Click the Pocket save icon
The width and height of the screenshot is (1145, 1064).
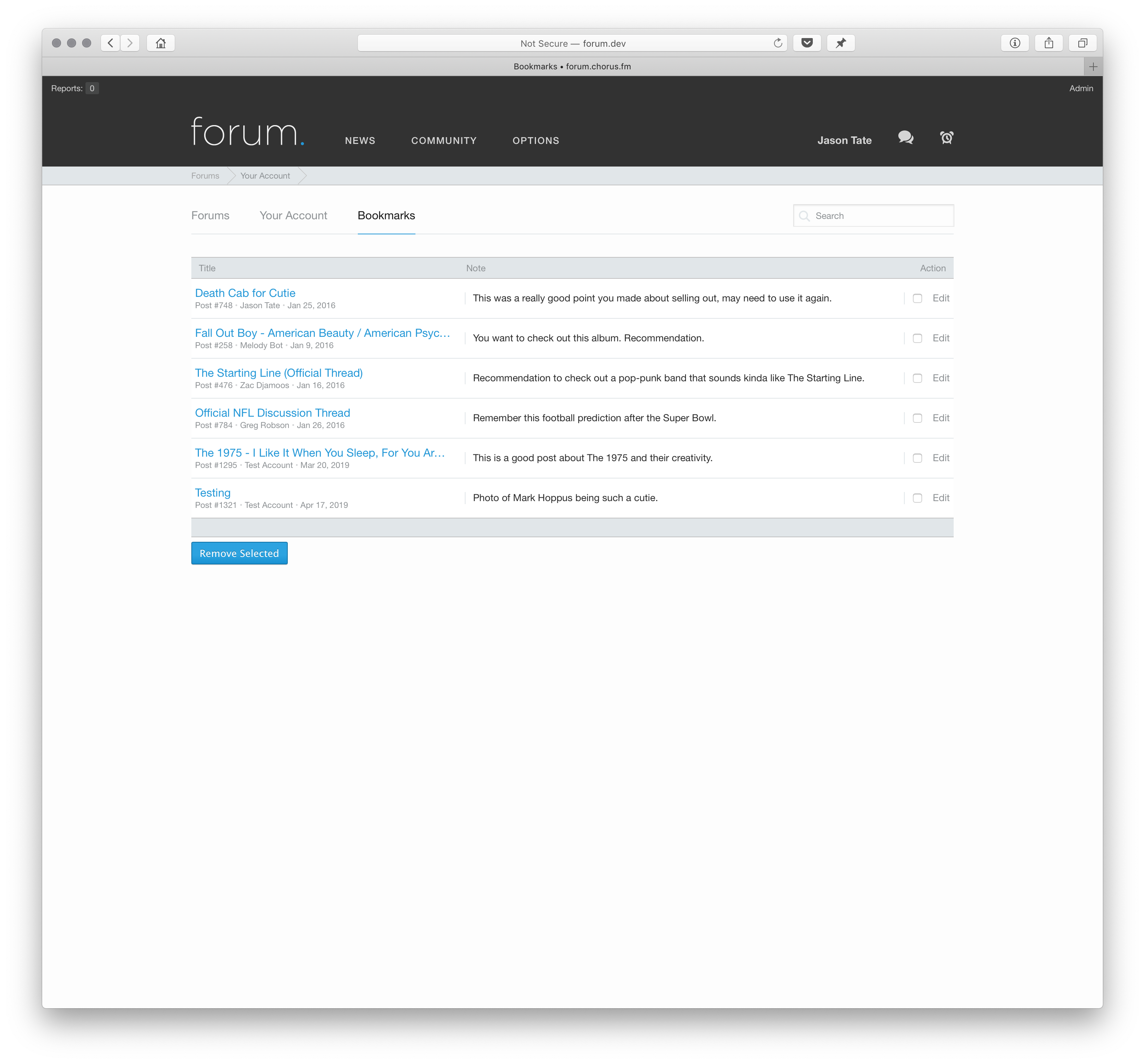tap(807, 43)
